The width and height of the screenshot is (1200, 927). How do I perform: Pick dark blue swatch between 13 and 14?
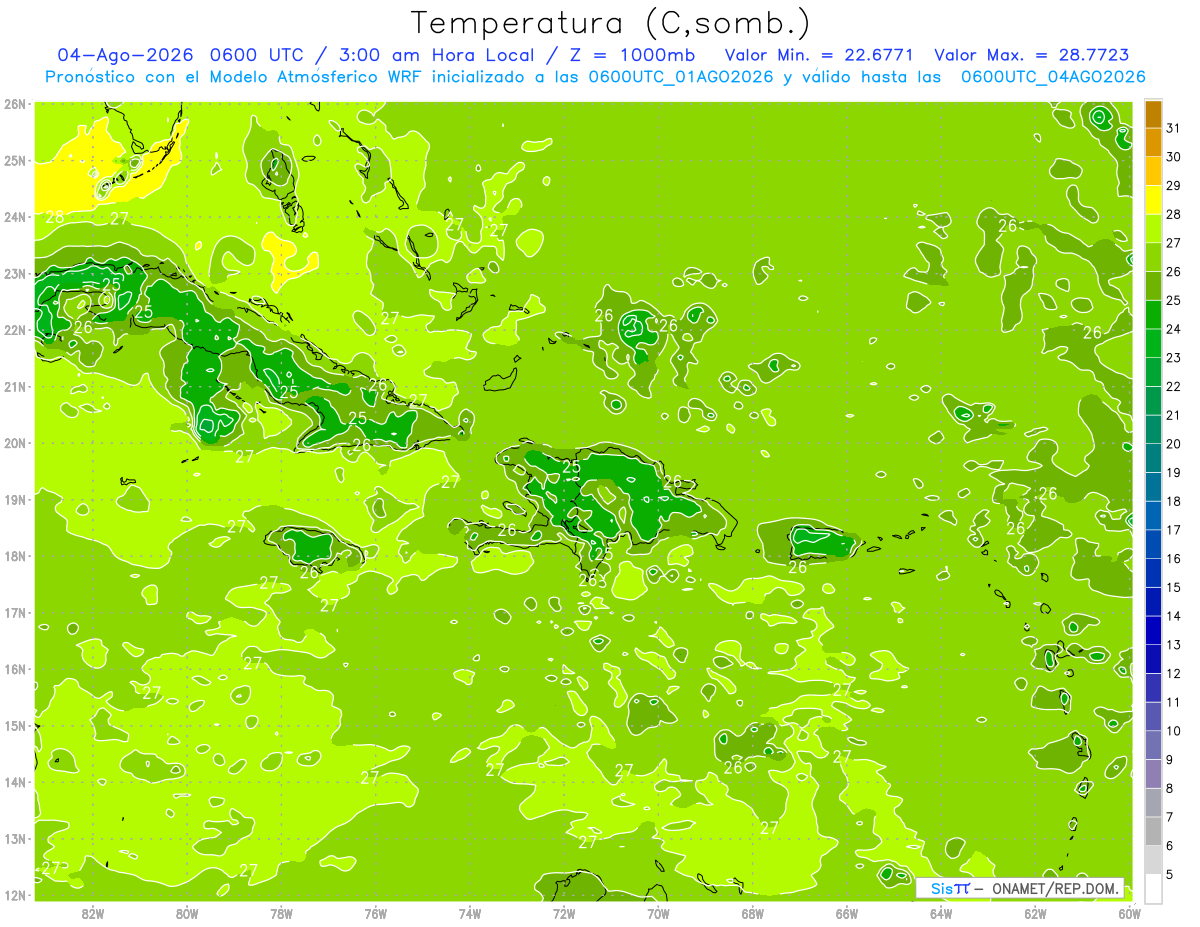click(x=1153, y=630)
